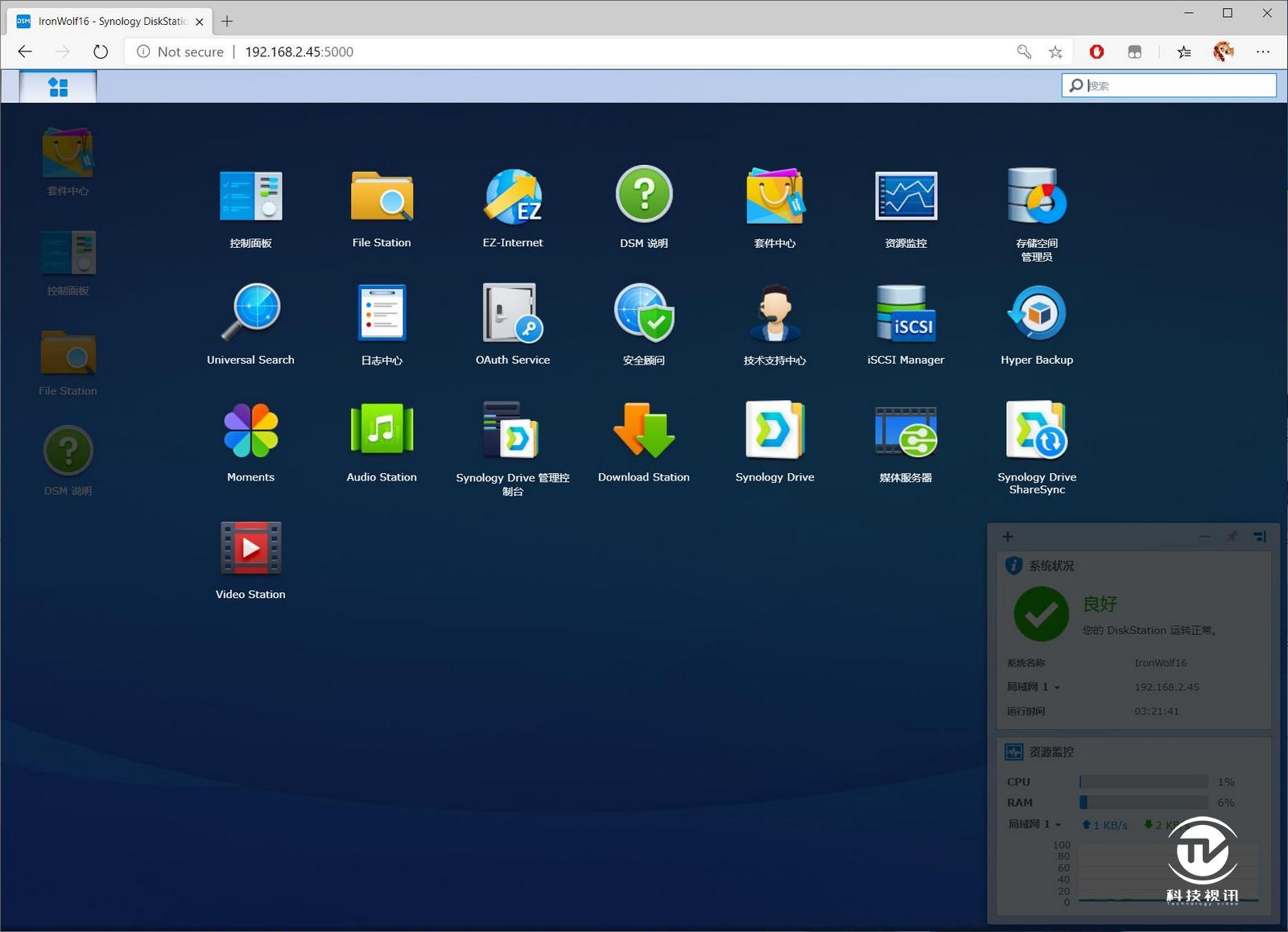Reload the DiskStation page
This screenshot has width=1288, height=932.
[x=101, y=52]
